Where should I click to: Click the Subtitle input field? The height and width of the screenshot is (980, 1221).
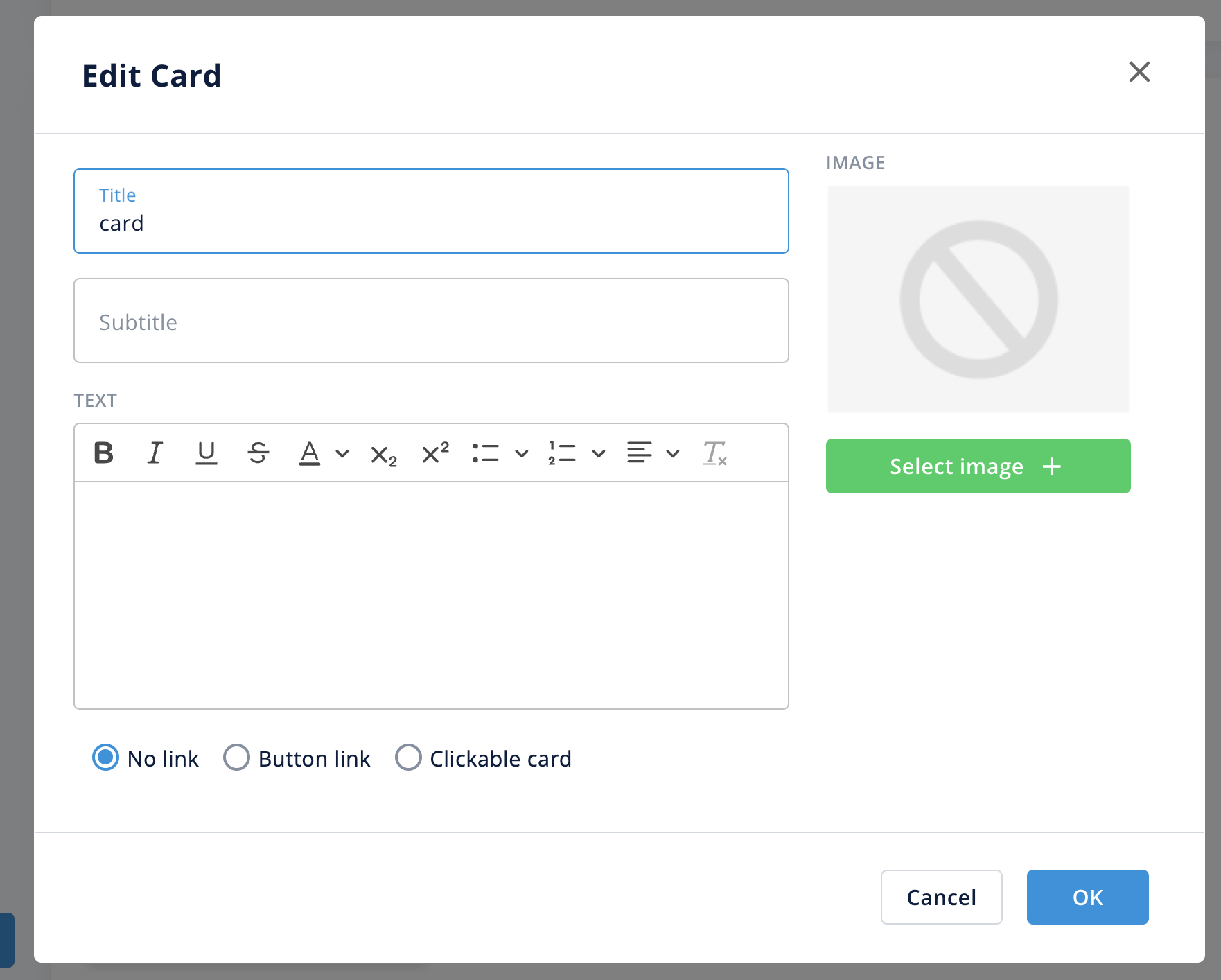[431, 321]
